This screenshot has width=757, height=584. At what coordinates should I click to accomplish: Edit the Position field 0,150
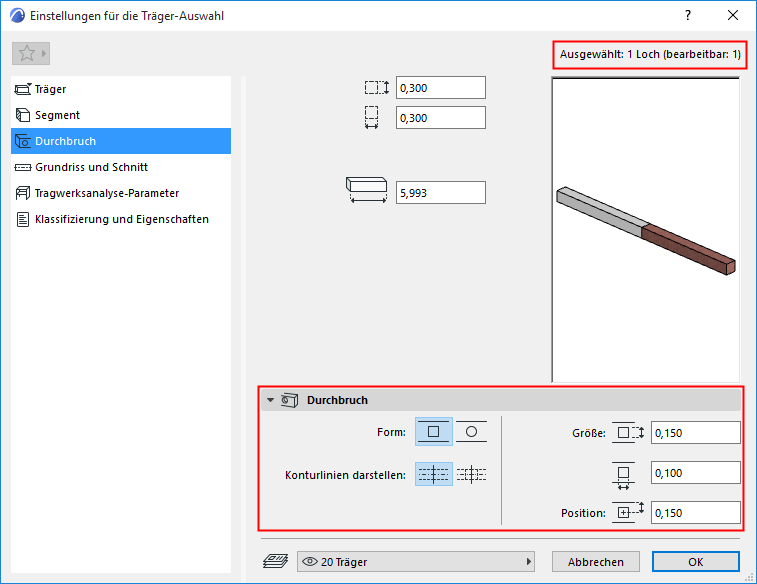[695, 513]
